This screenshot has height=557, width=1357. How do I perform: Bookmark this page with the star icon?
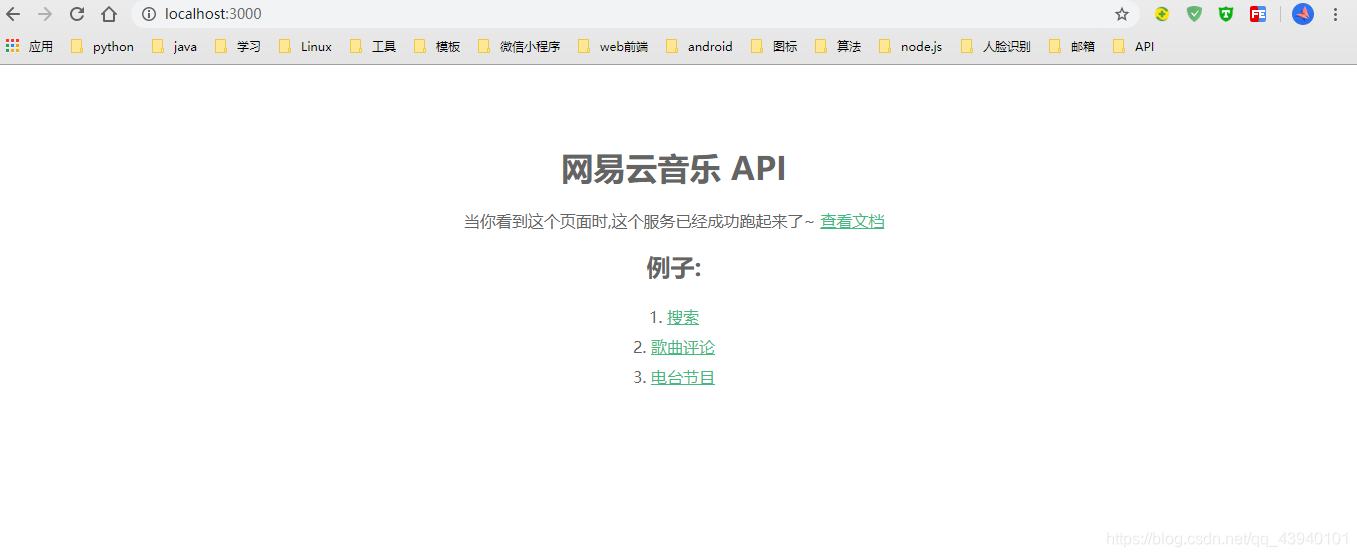point(1122,14)
